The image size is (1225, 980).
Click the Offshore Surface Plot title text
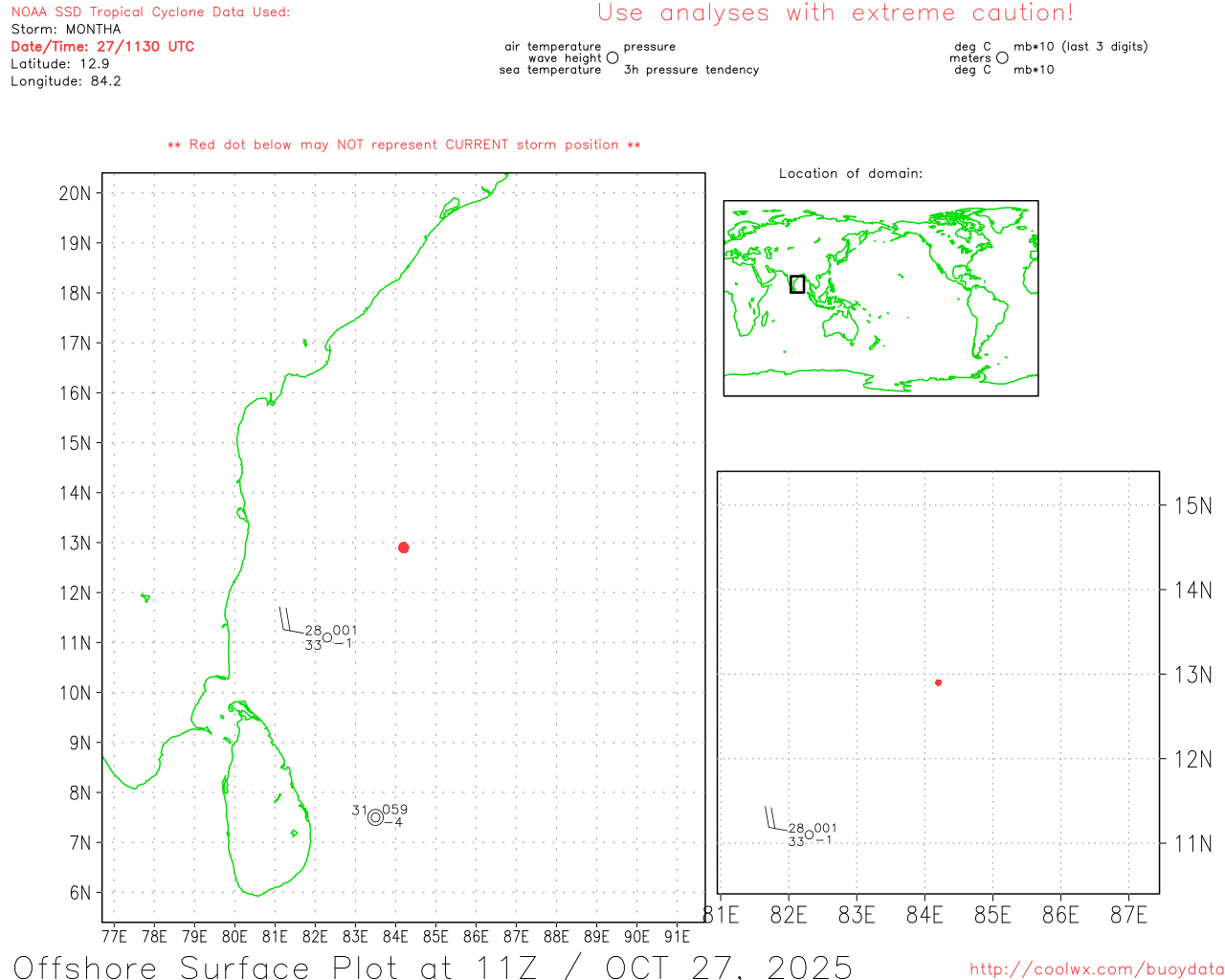433,966
